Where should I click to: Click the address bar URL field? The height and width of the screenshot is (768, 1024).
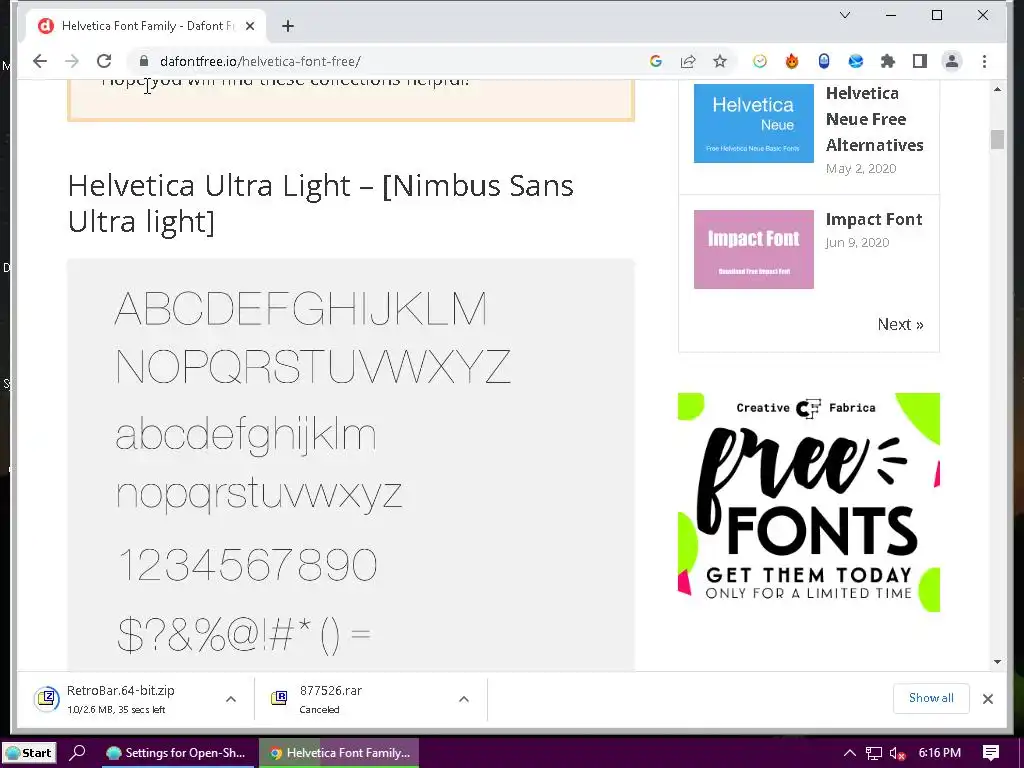392,61
